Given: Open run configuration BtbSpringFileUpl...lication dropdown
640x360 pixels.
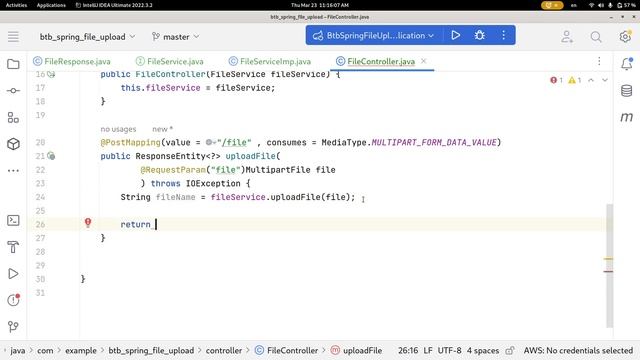Looking at the screenshot, I should [373, 36].
